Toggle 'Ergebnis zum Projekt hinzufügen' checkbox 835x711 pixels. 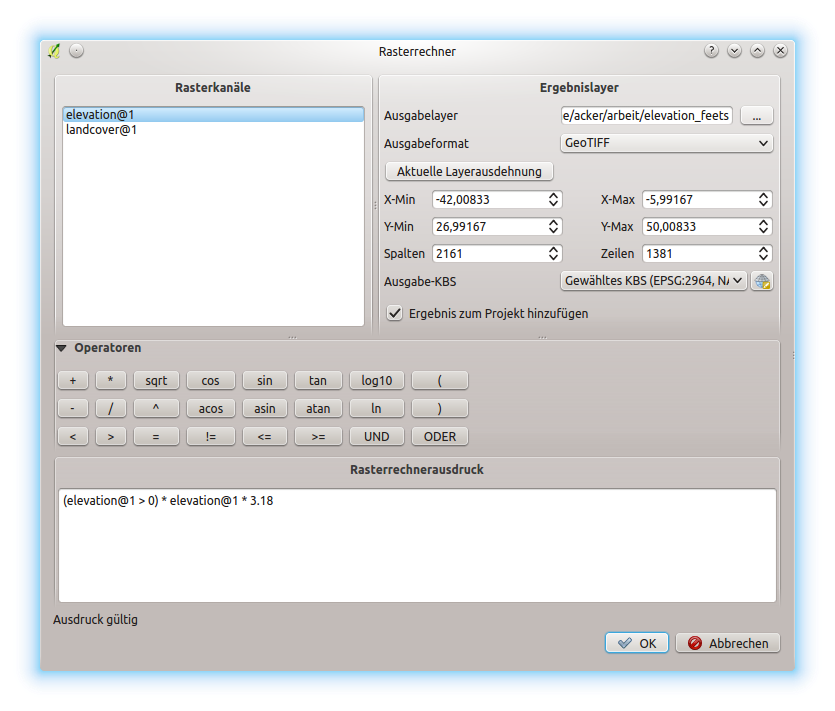point(395,313)
